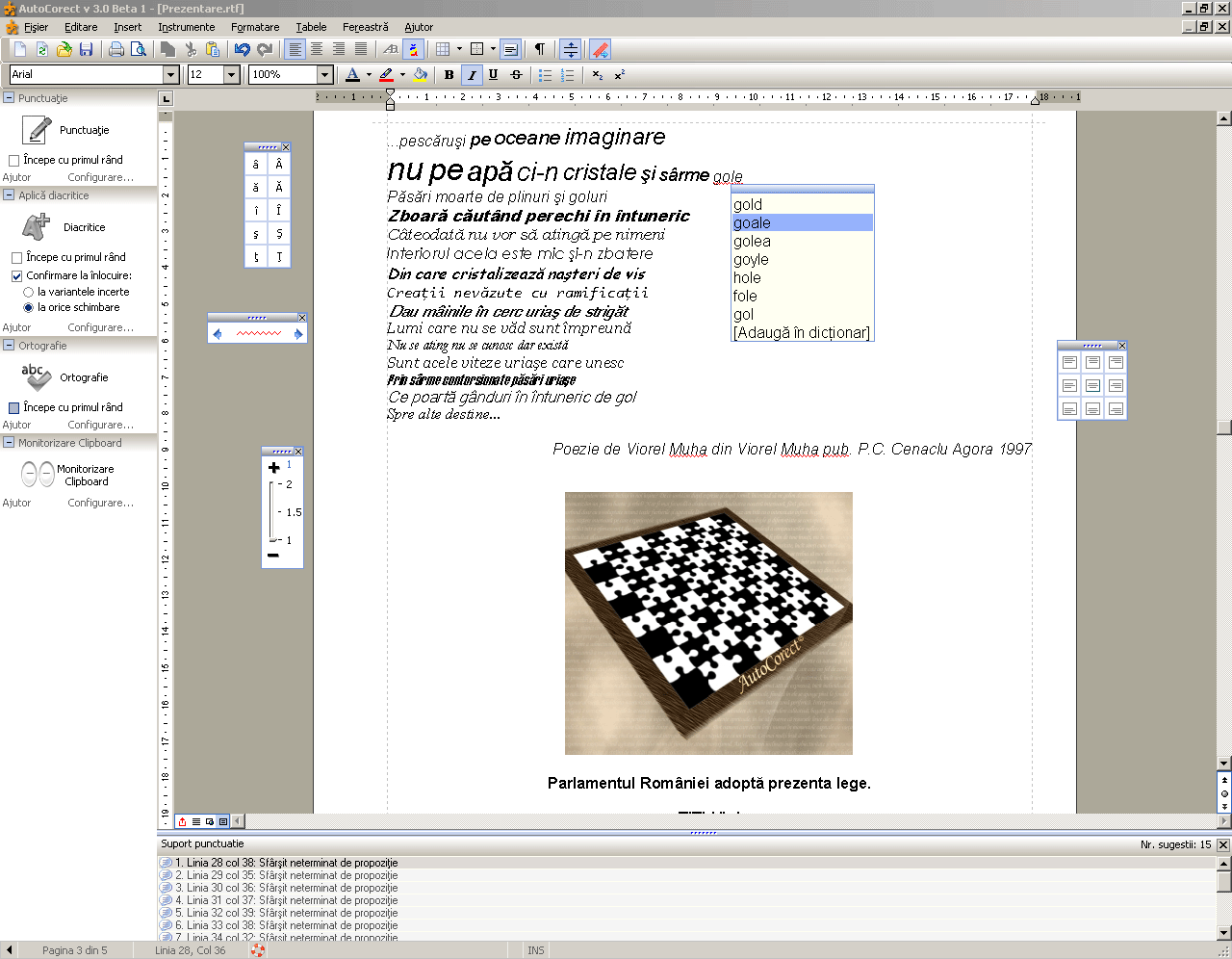This screenshot has height=959, width=1232.
Task: Open the zoom percentage dropdown
Action: (x=324, y=74)
